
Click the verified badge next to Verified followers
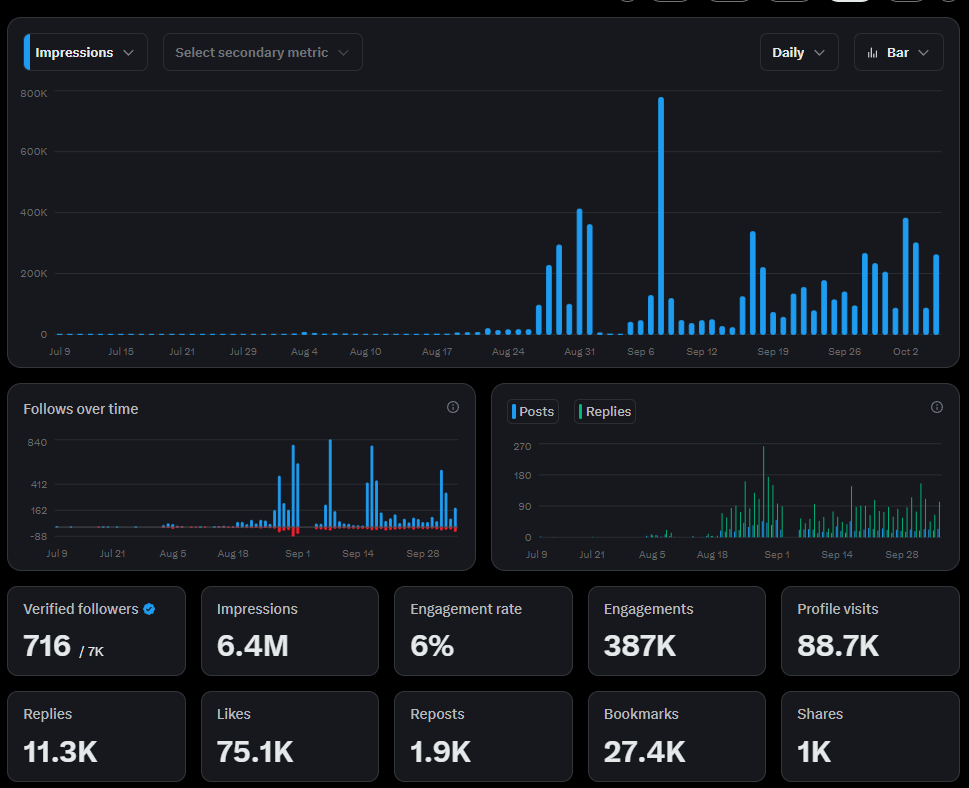[x=149, y=609]
